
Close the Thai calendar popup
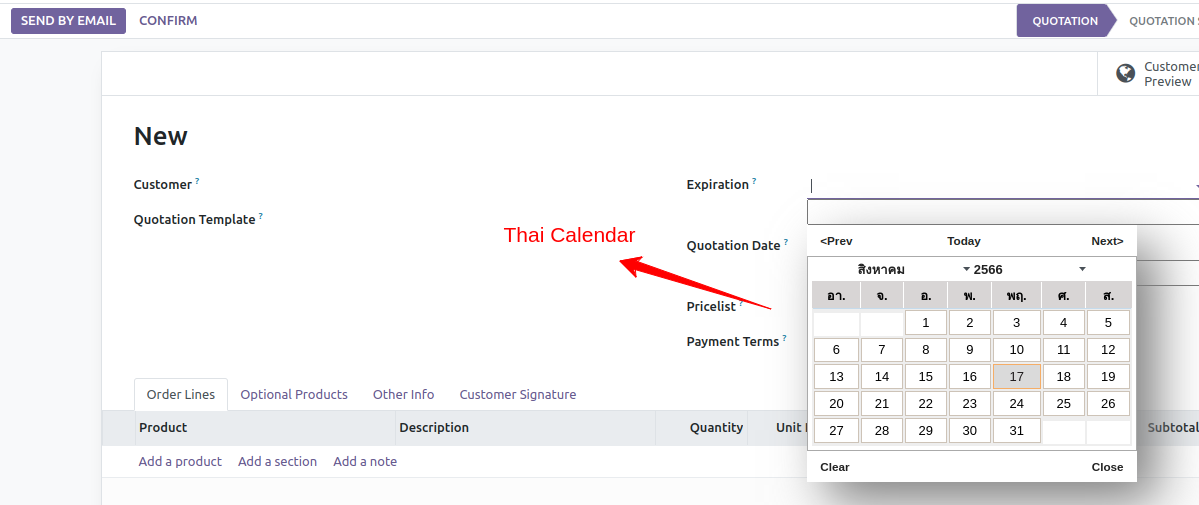(1107, 467)
